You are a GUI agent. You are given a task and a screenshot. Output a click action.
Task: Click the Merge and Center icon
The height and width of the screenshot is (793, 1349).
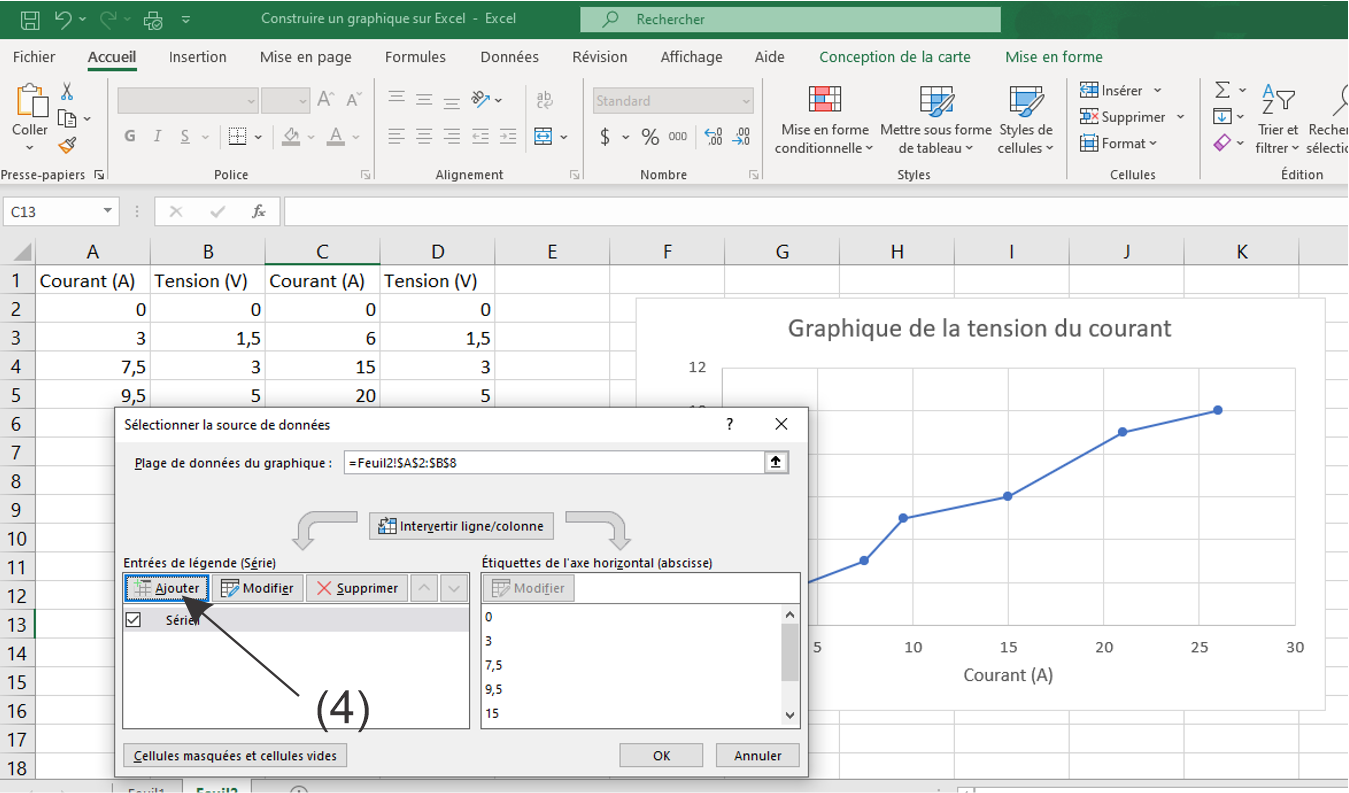pyautogui.click(x=543, y=137)
